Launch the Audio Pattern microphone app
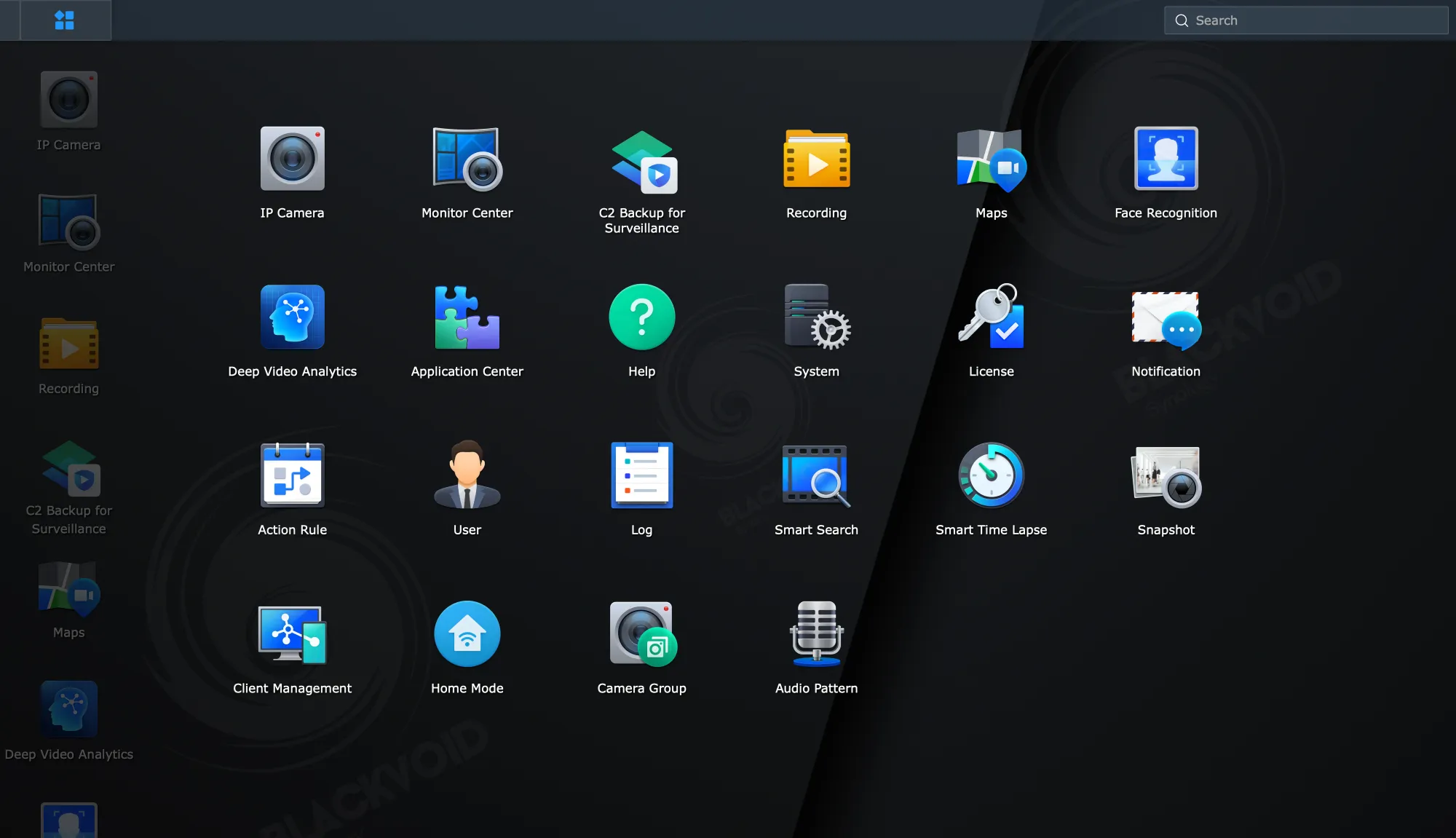1456x838 pixels. (816, 633)
